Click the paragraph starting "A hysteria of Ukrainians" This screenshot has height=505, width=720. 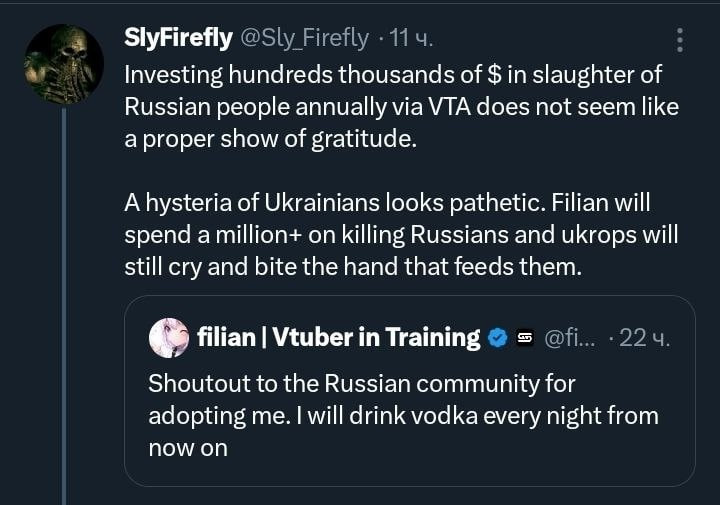click(400, 234)
